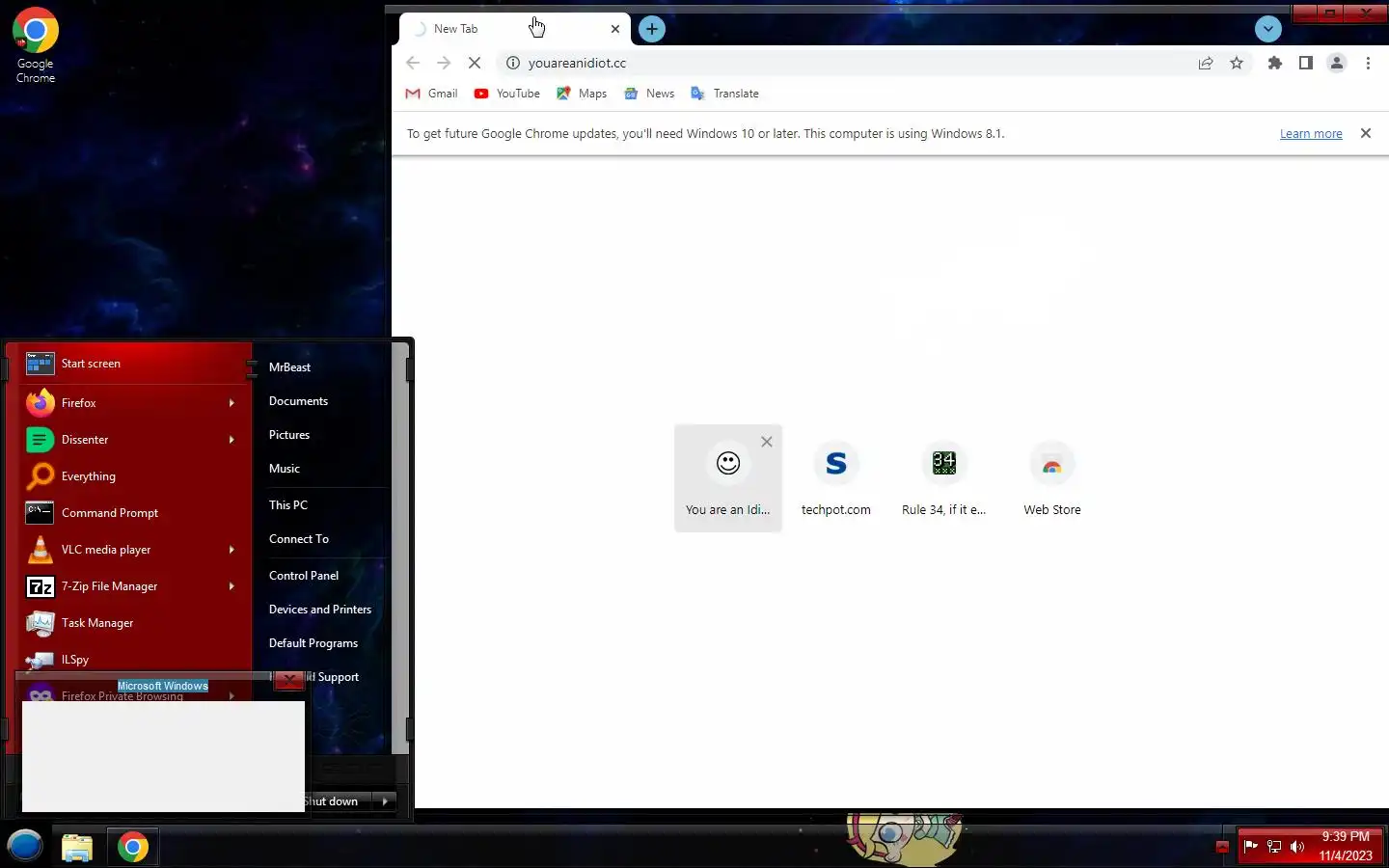Expand the 7-Zip File Manager jump list
Viewport: 1389px width, 868px height.
[231, 586]
